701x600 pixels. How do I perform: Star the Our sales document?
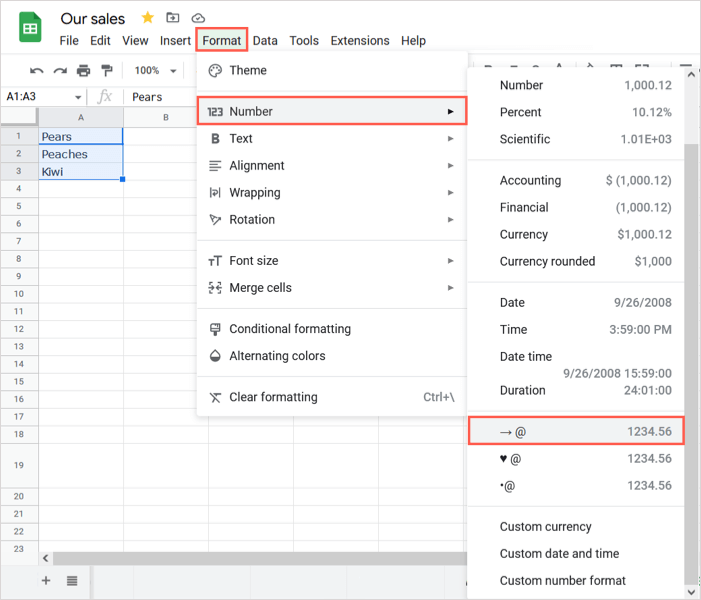[148, 18]
